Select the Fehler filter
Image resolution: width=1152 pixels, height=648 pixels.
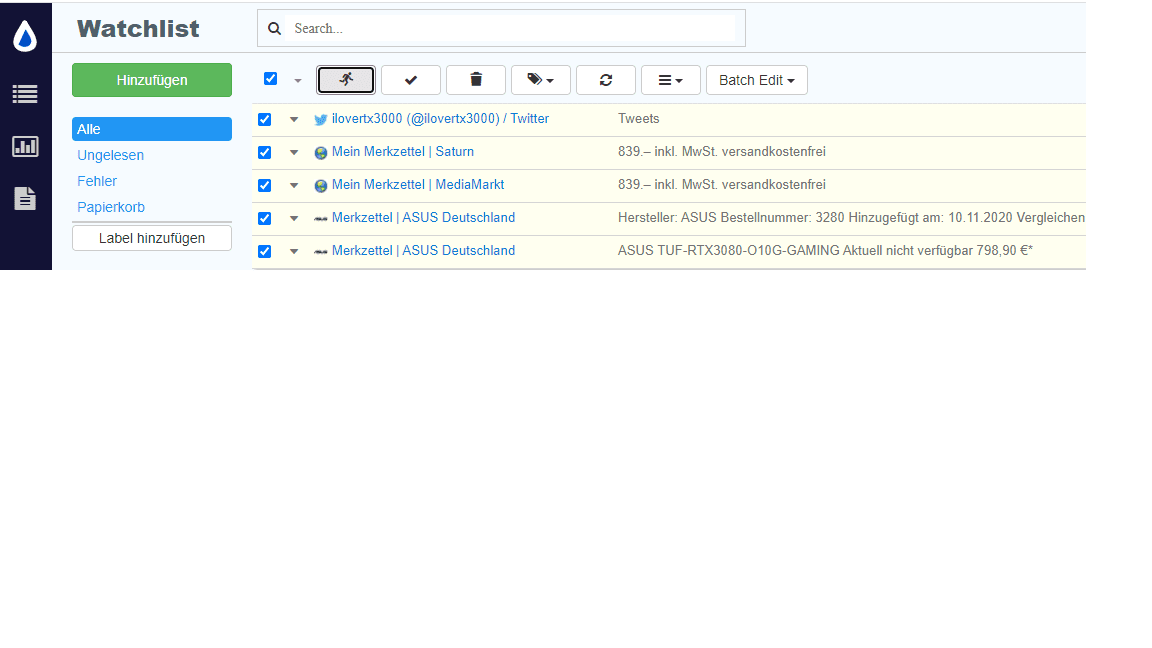97,181
